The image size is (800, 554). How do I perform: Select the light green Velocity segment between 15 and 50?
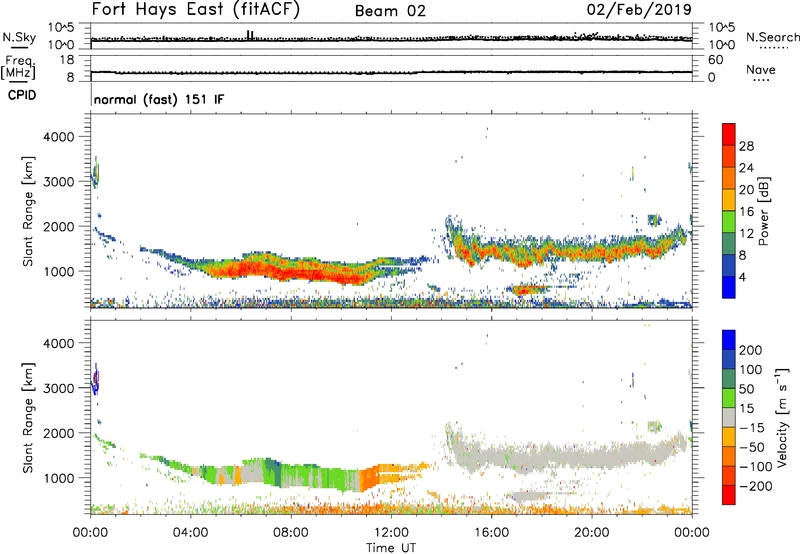point(729,398)
